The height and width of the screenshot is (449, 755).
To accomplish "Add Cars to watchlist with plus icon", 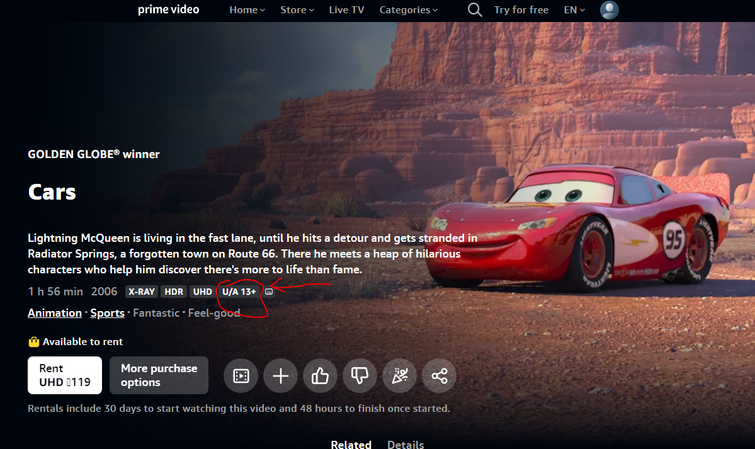I will pos(281,376).
